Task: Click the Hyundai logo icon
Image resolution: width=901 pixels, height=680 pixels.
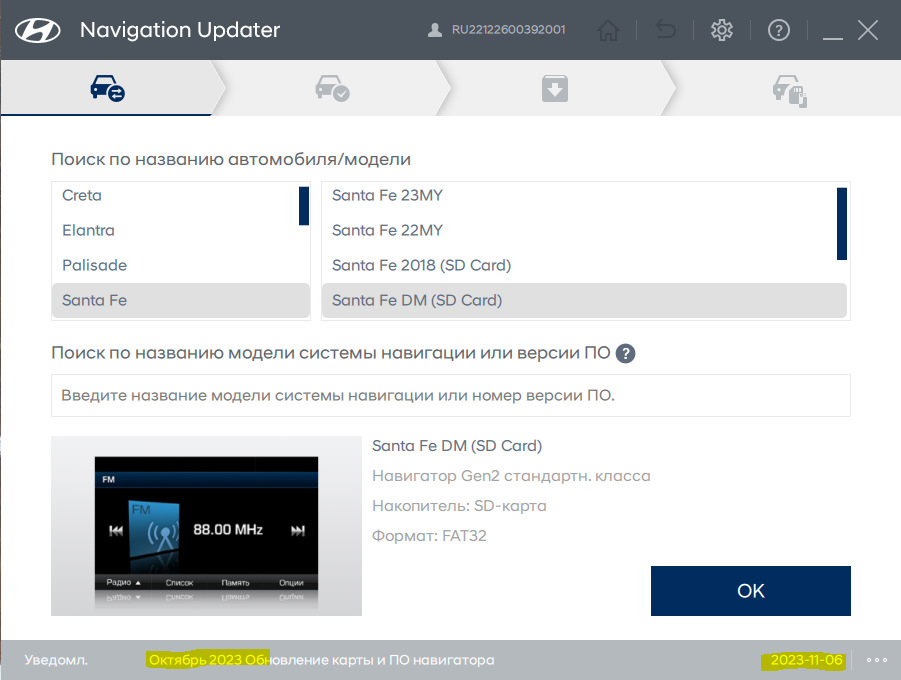Action: (x=37, y=30)
